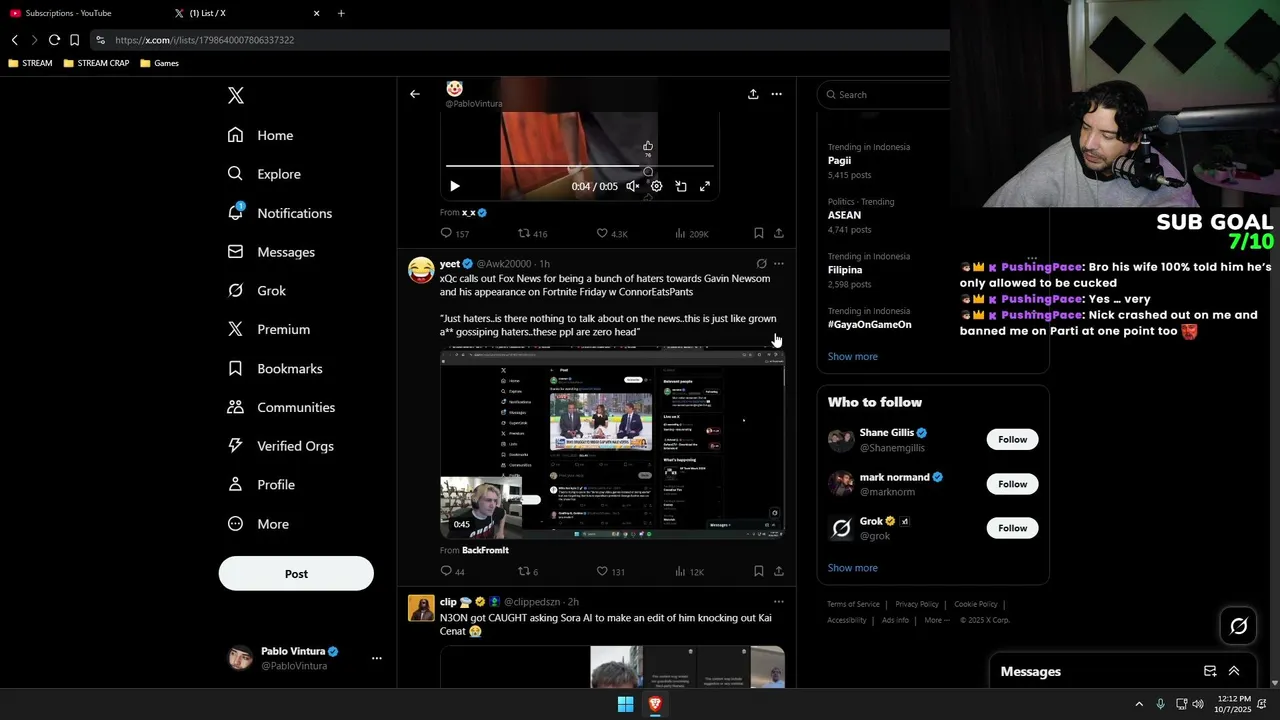The width and height of the screenshot is (1280, 720).
Task: Open more options on yeet's post
Action: (779, 264)
